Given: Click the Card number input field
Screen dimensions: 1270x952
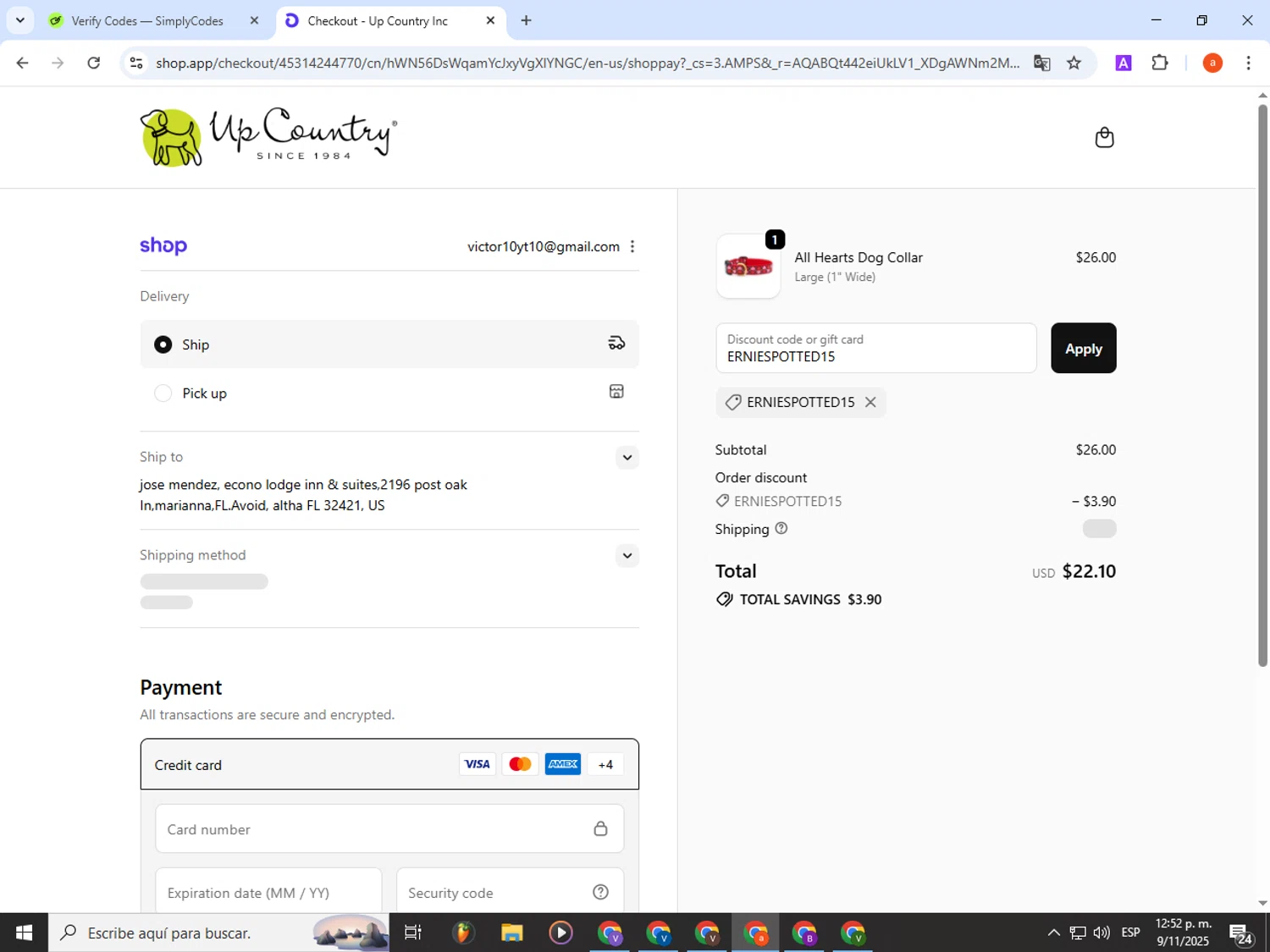Looking at the screenshot, I should click(x=389, y=828).
